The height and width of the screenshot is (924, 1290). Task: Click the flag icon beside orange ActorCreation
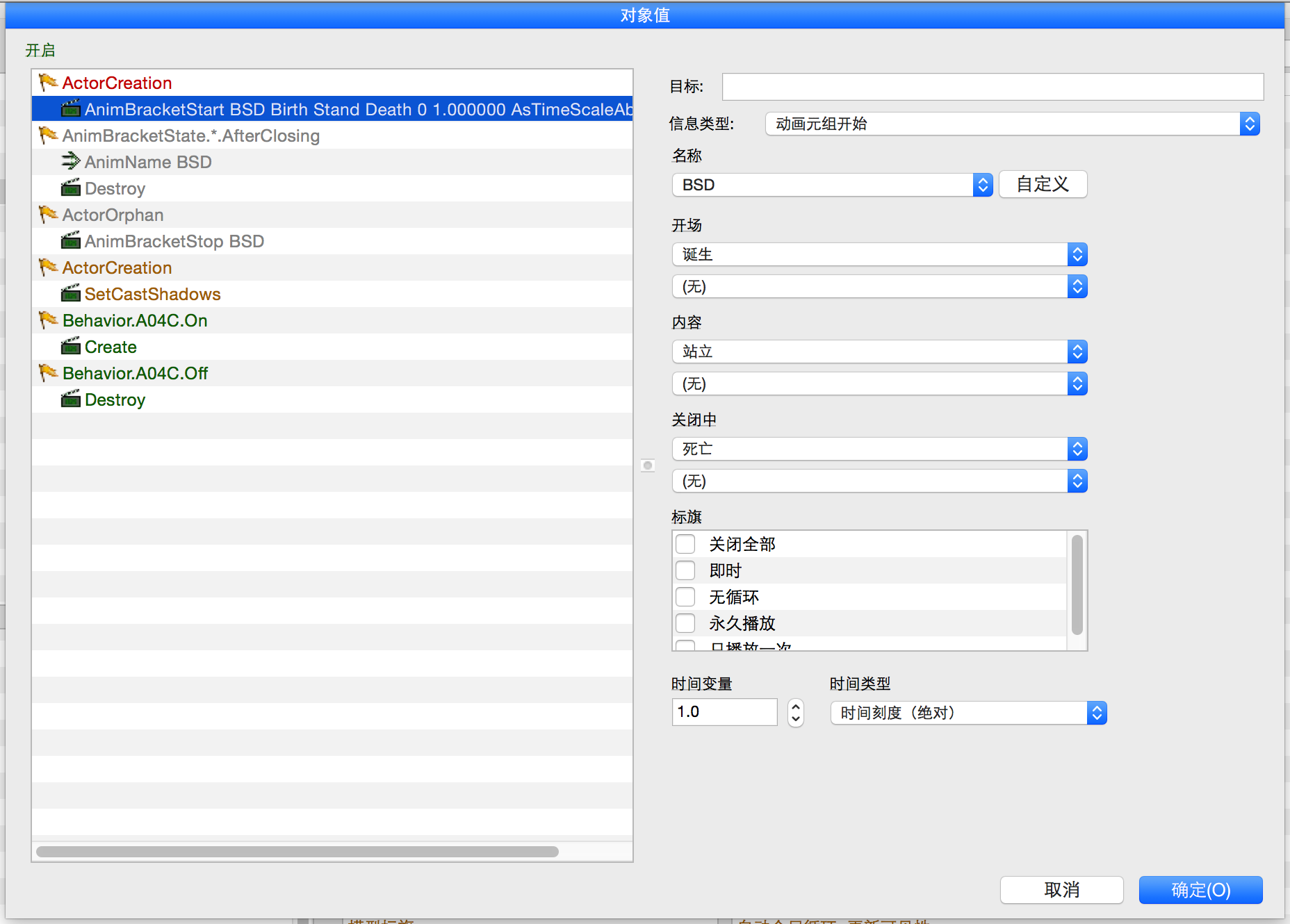point(48,267)
